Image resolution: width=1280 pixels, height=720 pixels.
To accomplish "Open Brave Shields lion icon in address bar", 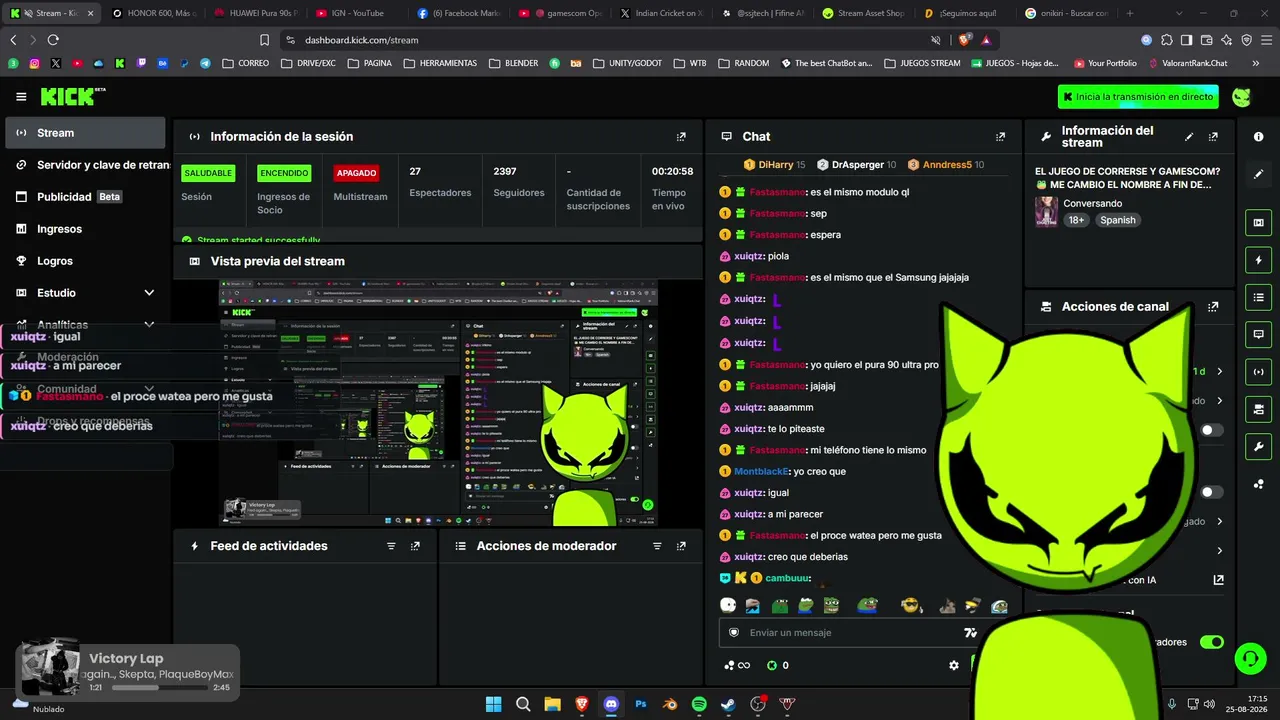I will 964,40.
